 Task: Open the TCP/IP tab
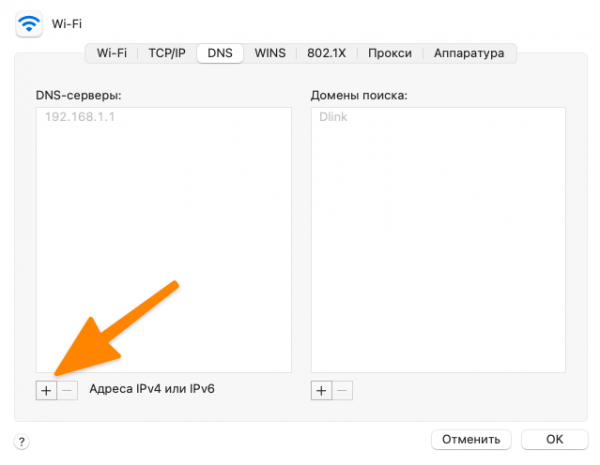pos(167,53)
